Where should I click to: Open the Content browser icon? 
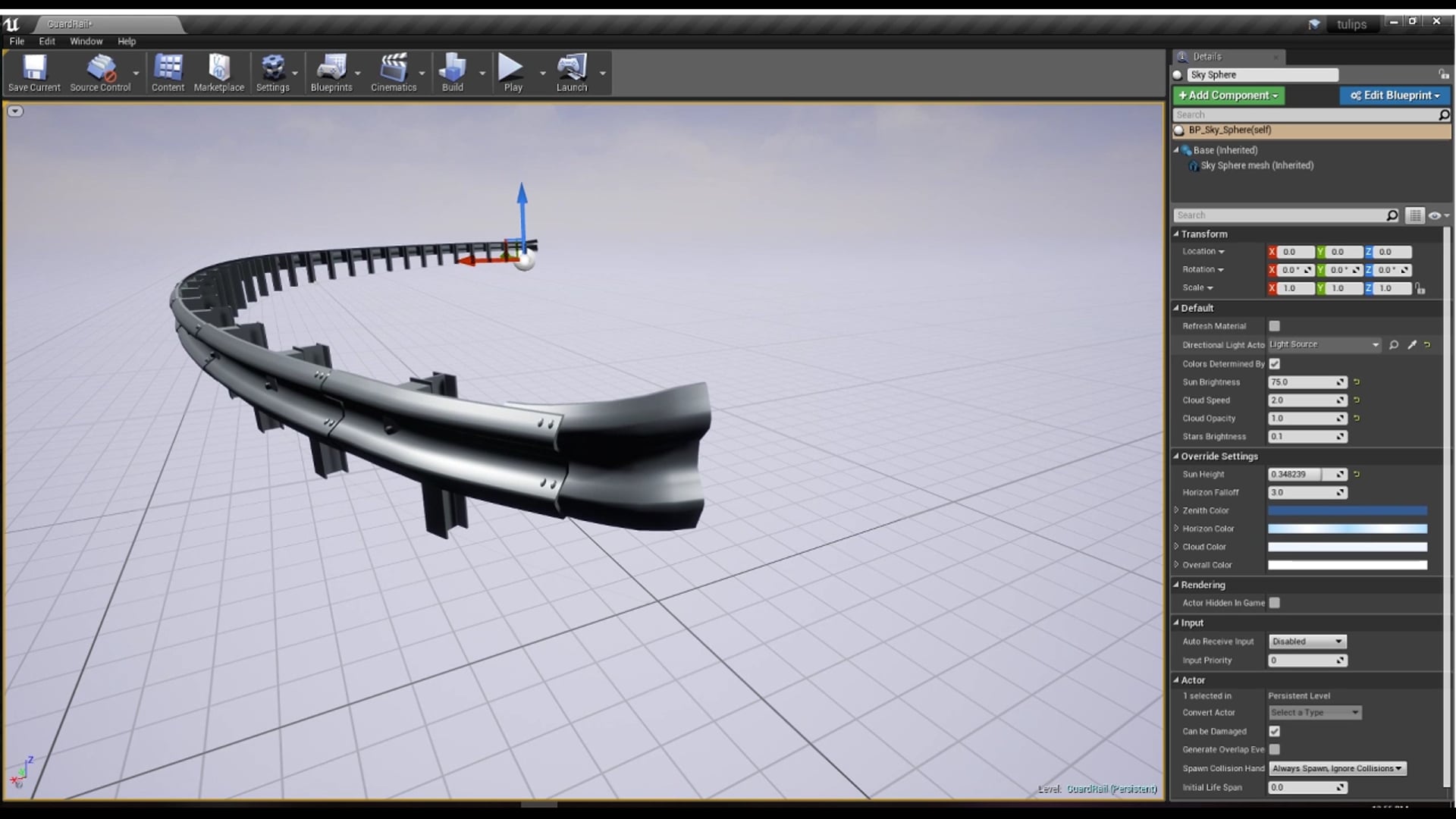click(168, 73)
